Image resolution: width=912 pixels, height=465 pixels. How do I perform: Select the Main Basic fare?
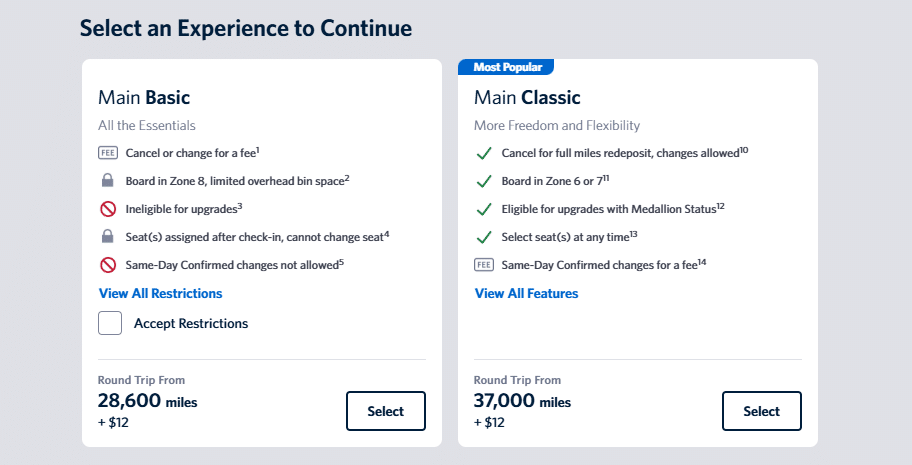(385, 411)
